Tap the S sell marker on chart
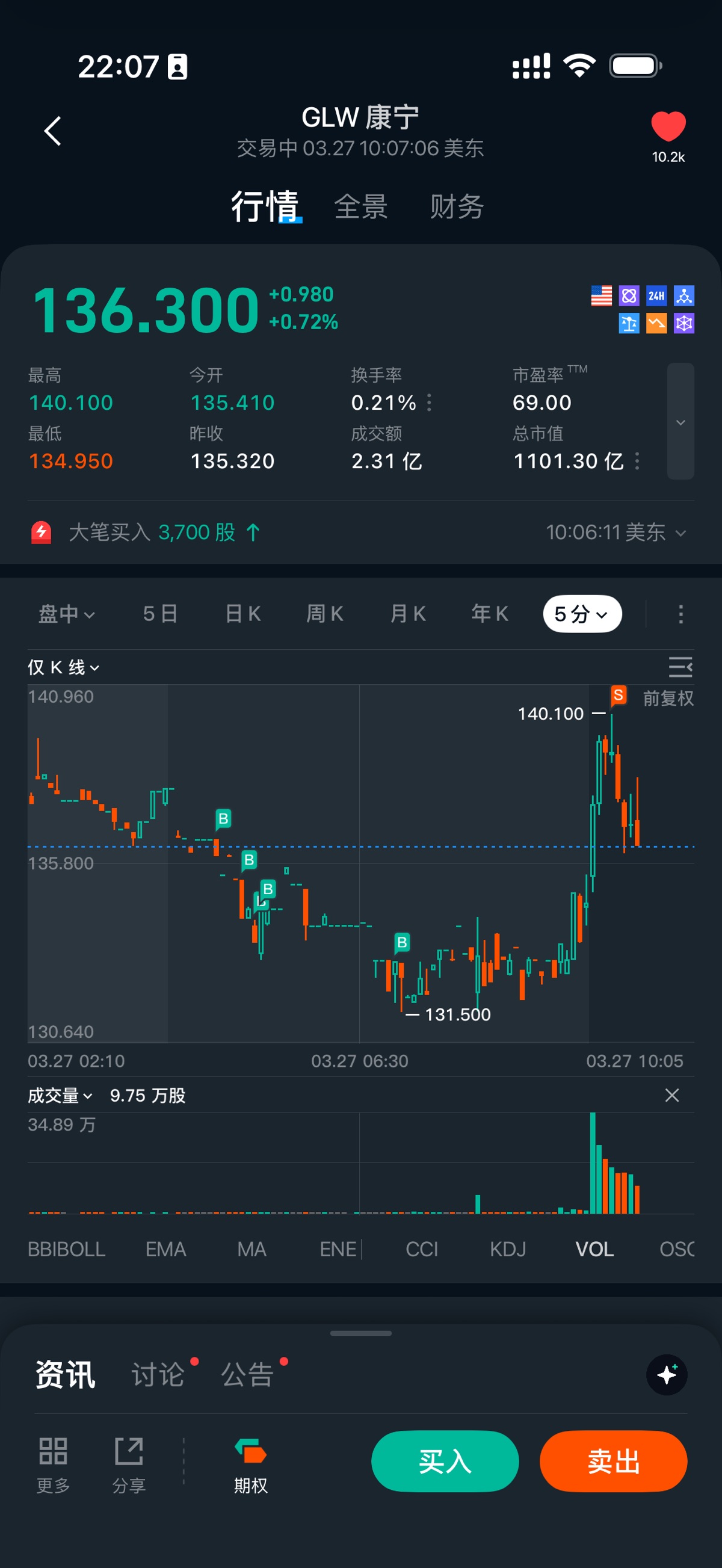 click(618, 695)
